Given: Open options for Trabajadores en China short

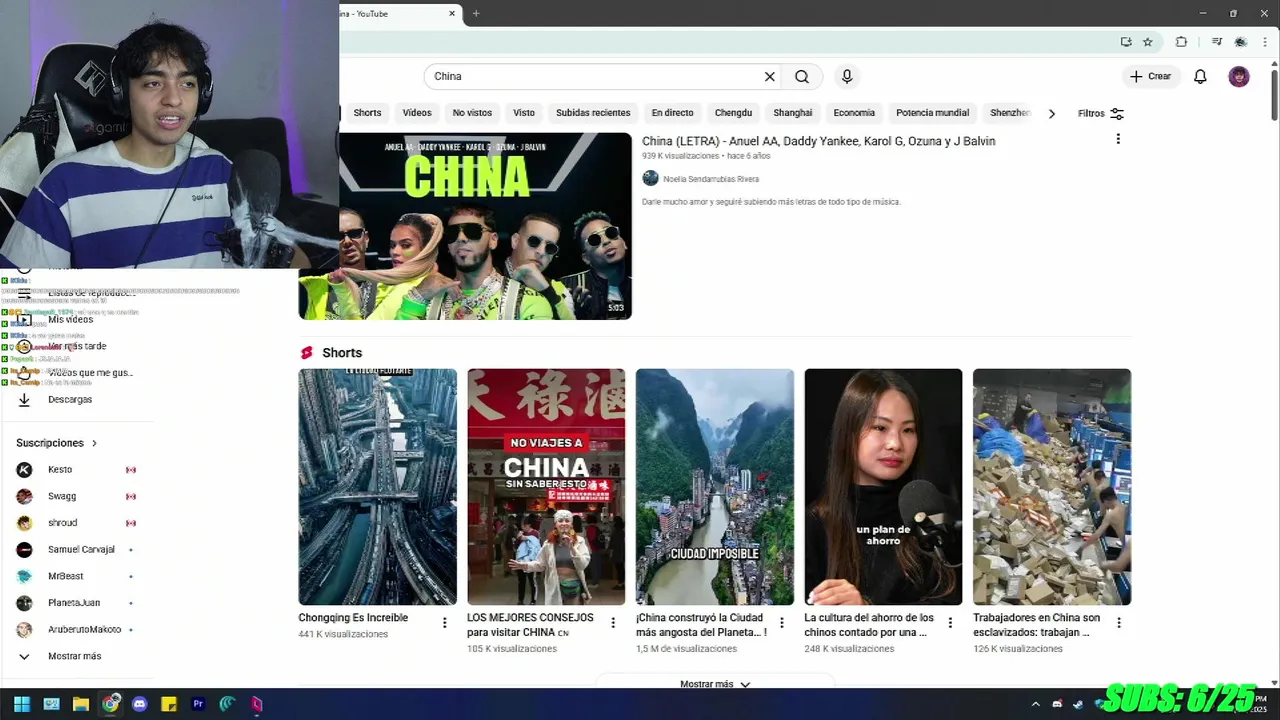Looking at the screenshot, I should click(x=1119, y=623).
